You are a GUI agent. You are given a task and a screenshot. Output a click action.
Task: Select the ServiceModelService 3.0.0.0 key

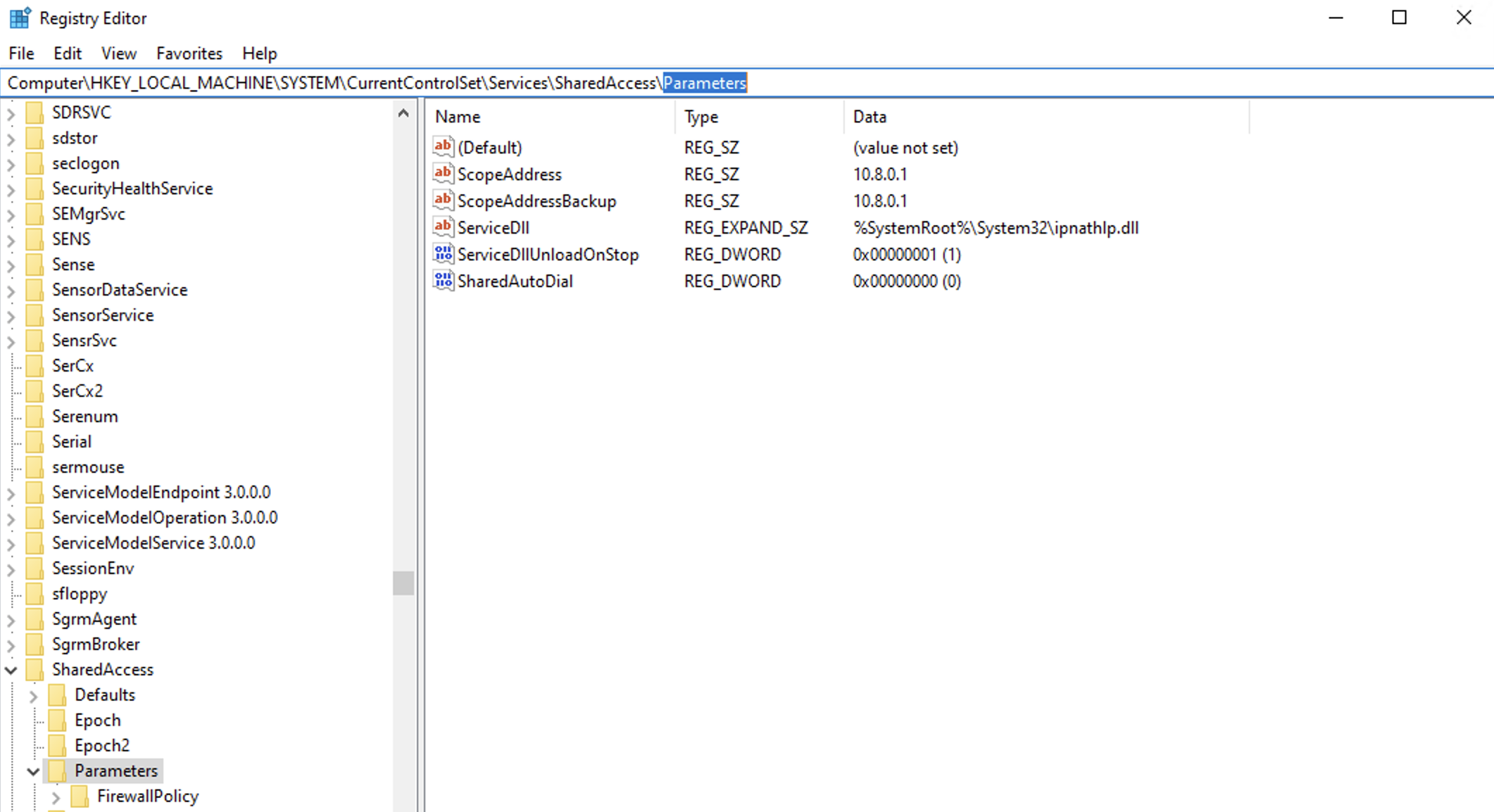click(x=153, y=543)
